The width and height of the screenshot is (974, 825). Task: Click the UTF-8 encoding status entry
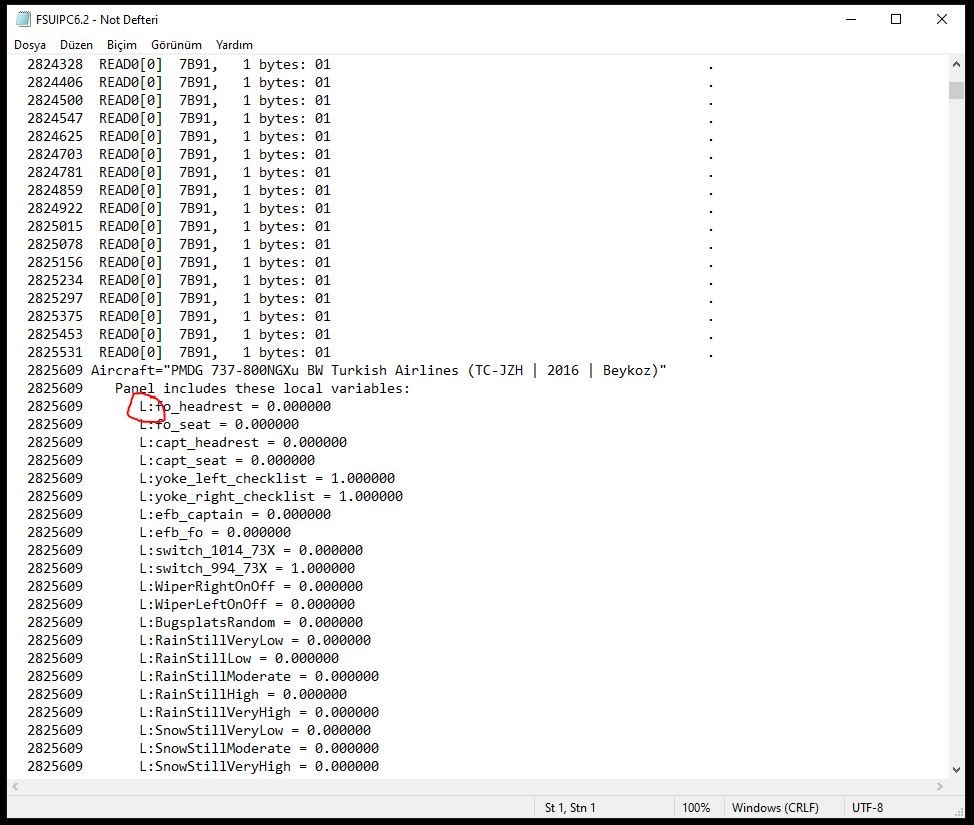click(867, 808)
